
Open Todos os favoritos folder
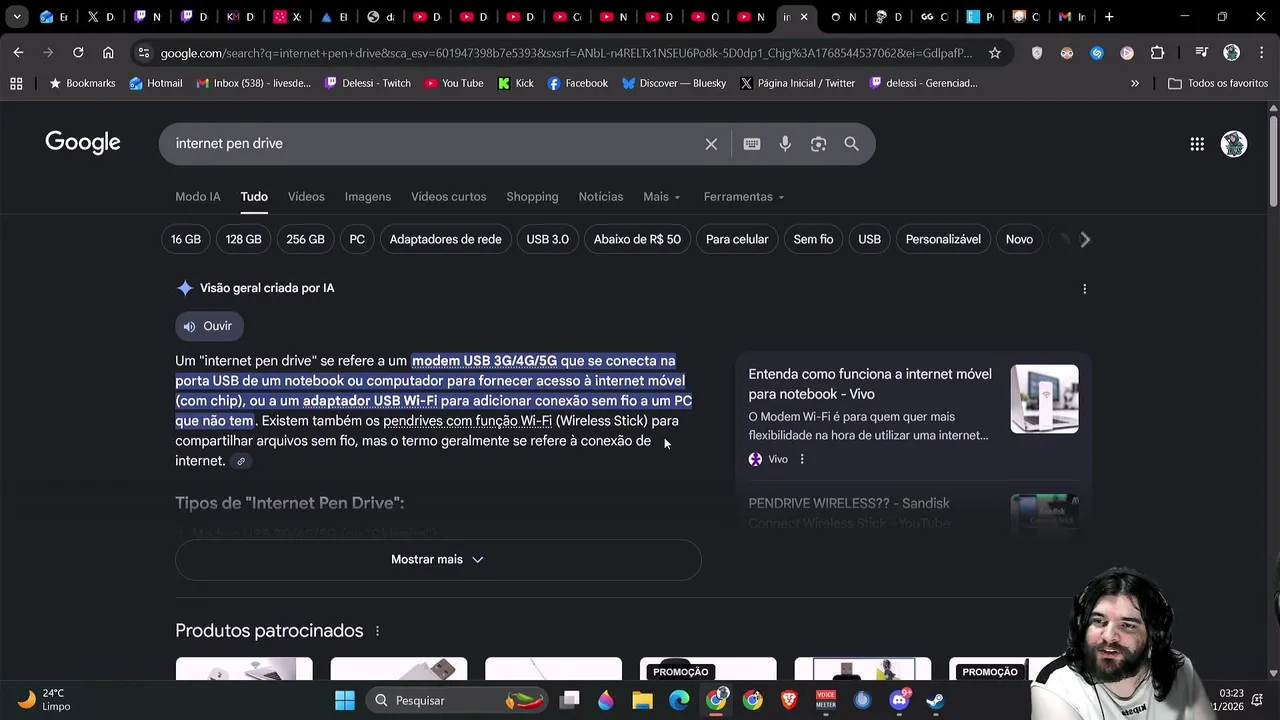[x=1218, y=84]
